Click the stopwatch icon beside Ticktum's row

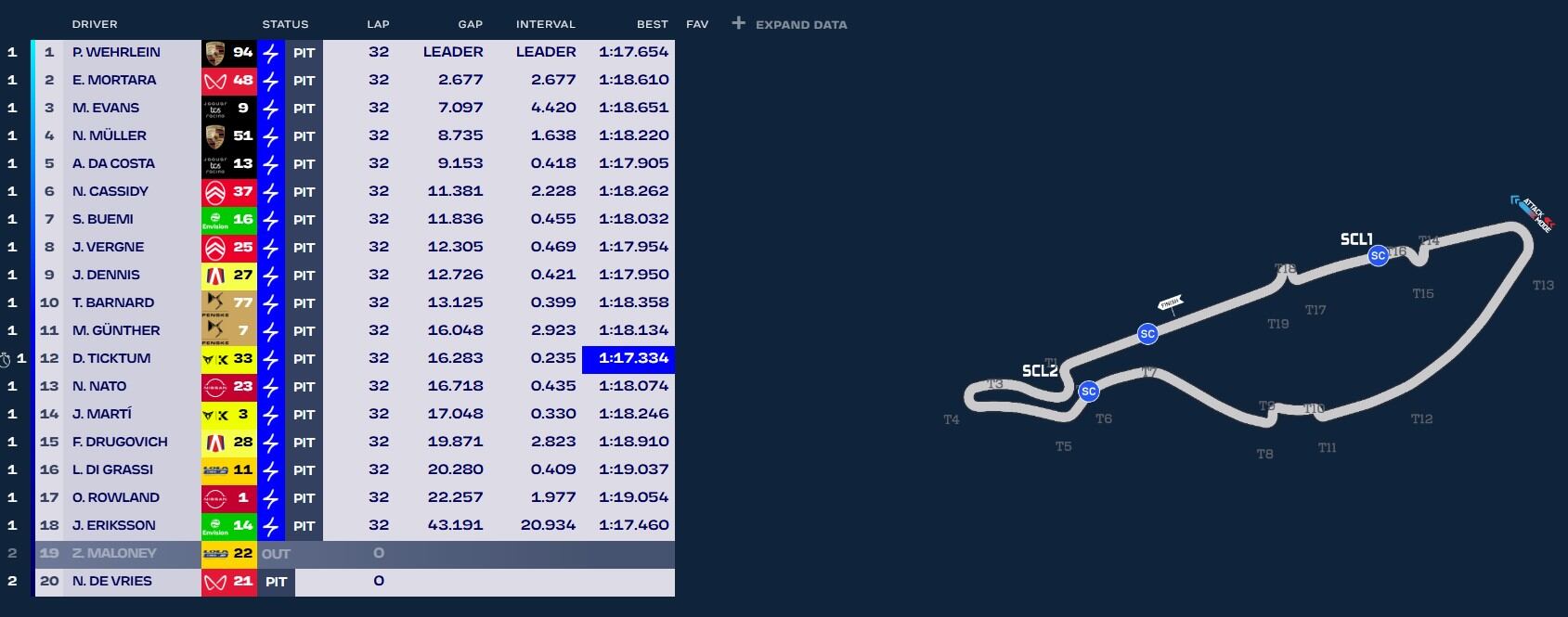[x=6, y=359]
